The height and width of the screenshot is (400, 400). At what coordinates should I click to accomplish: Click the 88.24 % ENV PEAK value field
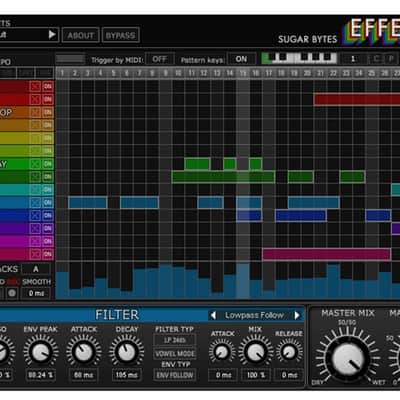pyautogui.click(x=41, y=375)
